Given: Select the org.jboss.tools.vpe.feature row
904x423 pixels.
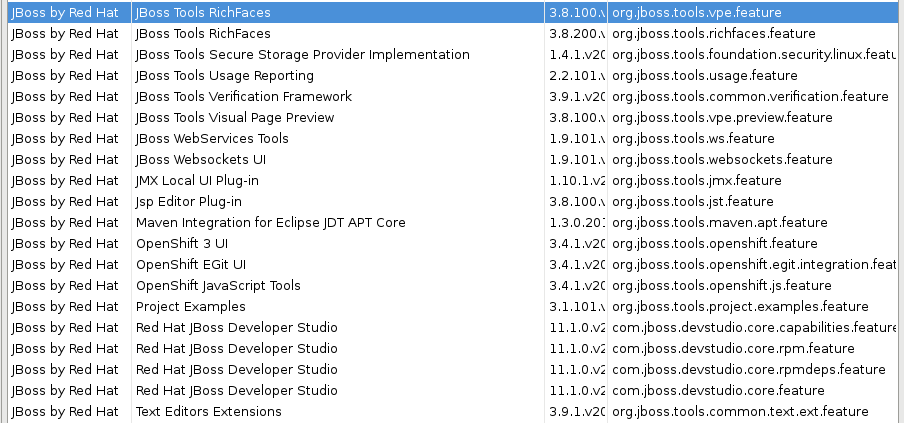Looking at the screenshot, I should [696, 13].
